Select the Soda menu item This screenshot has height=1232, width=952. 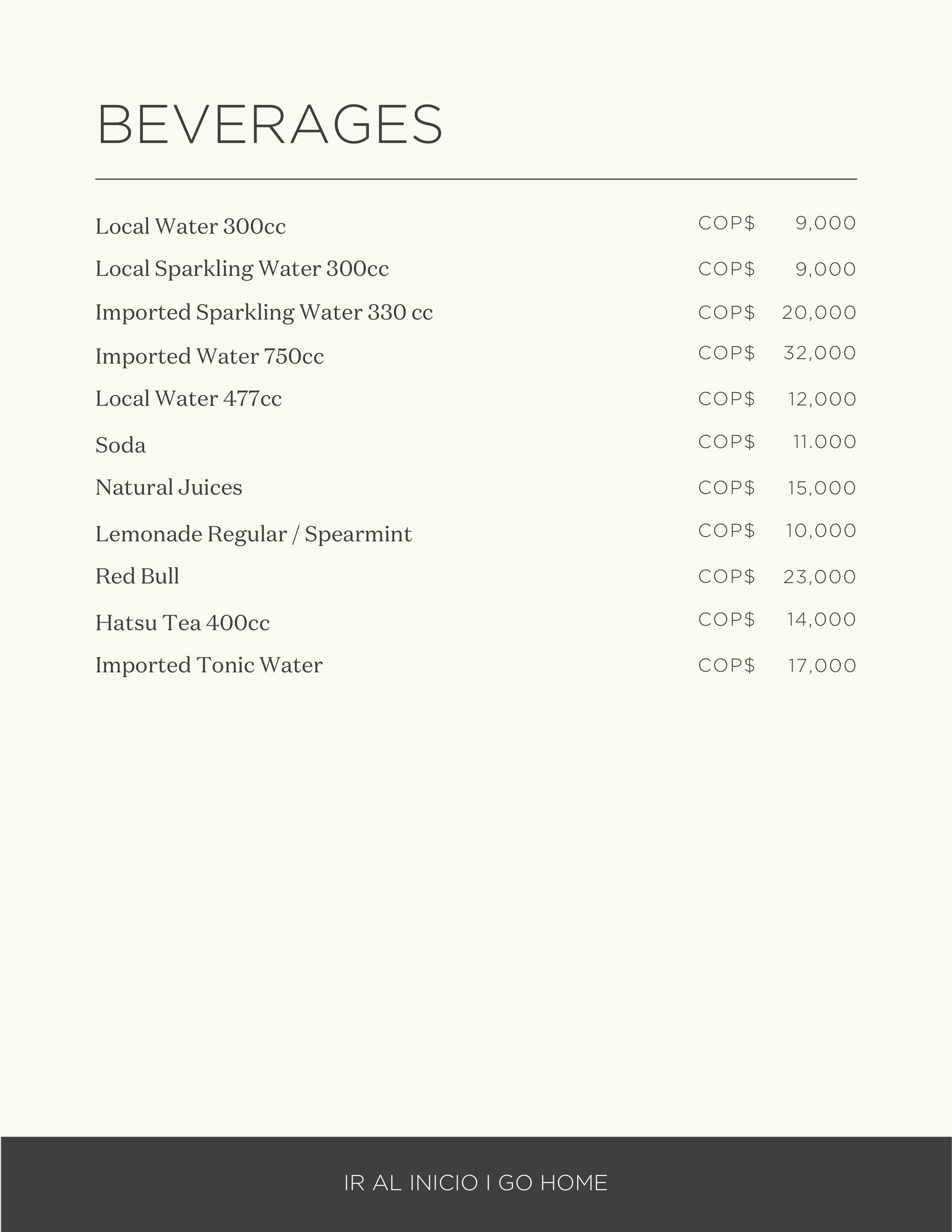pos(121,445)
